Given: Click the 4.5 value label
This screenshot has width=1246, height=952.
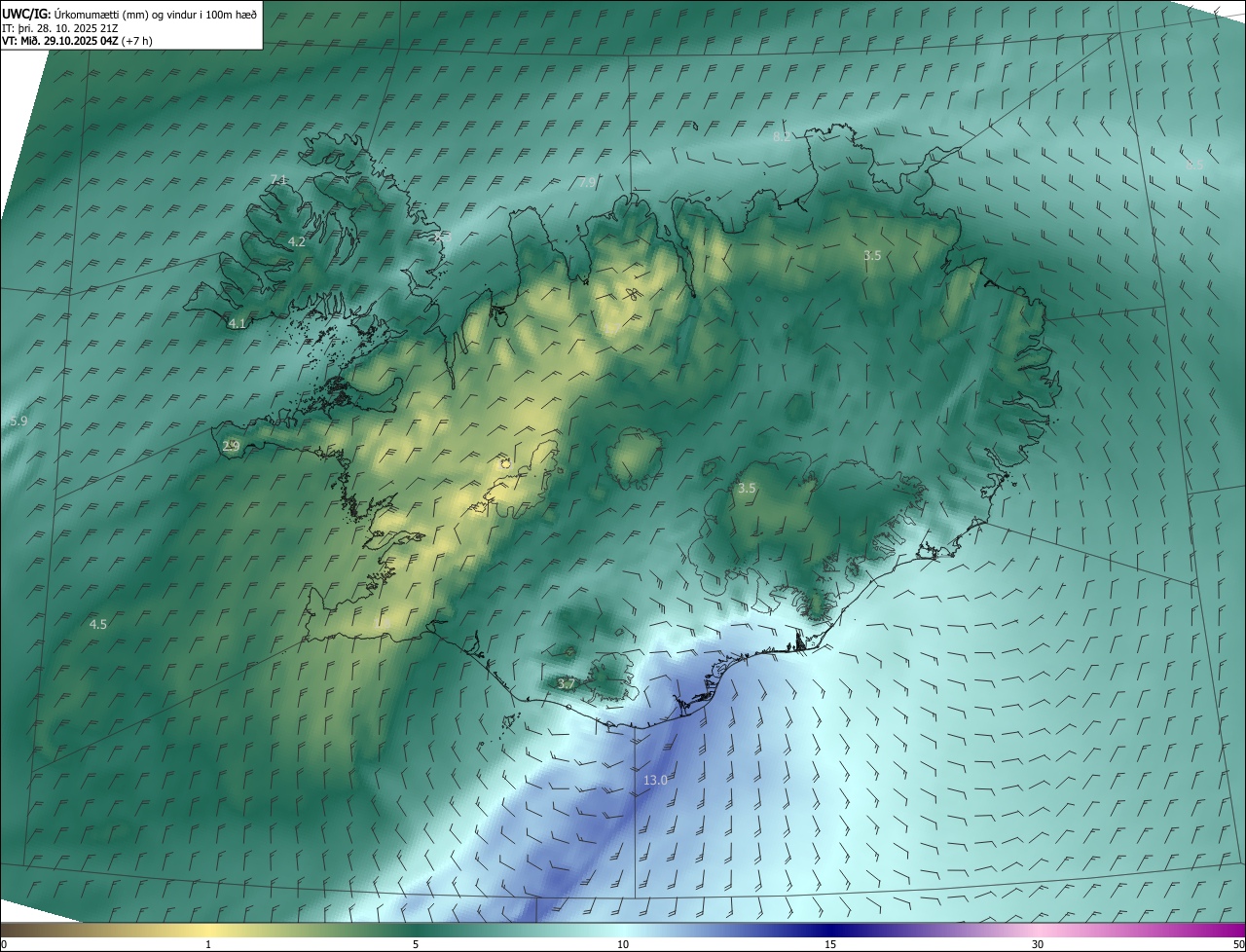Looking at the screenshot, I should [98, 625].
